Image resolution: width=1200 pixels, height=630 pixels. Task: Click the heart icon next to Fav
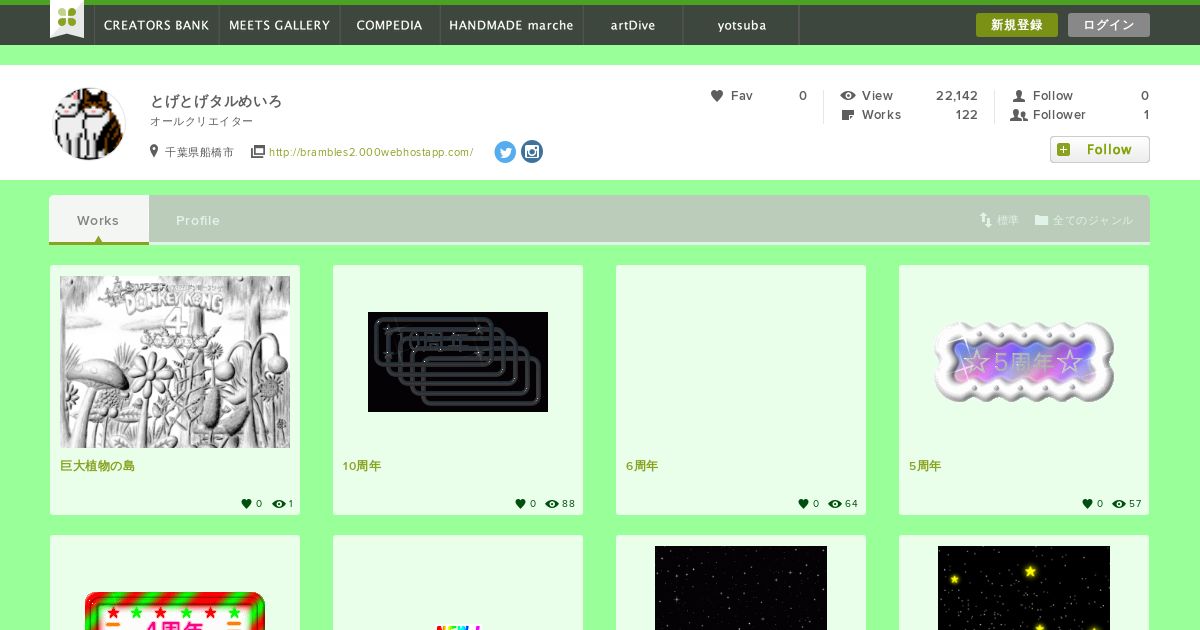click(717, 96)
